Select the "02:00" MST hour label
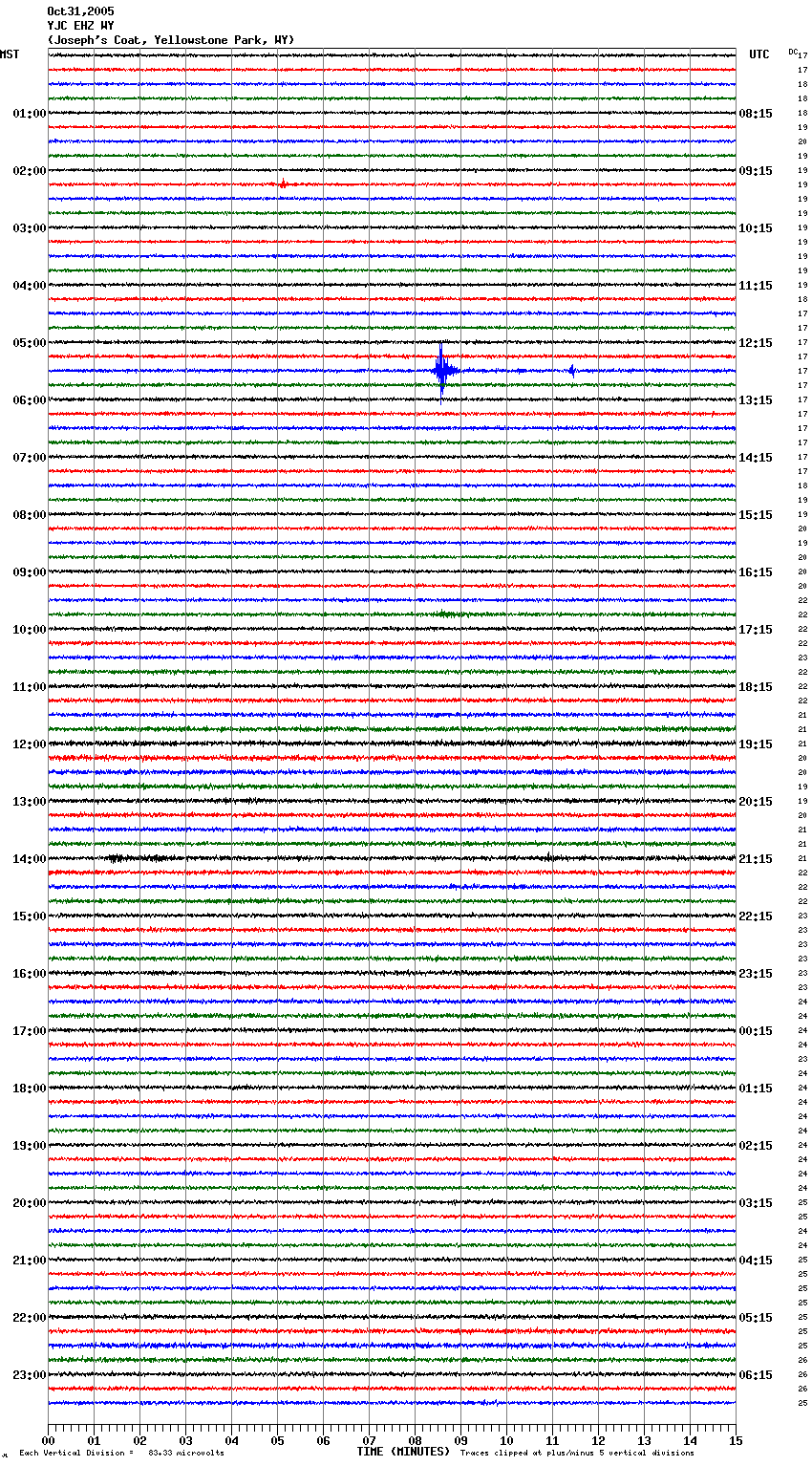This screenshot has height=1466, width=812. coord(30,171)
